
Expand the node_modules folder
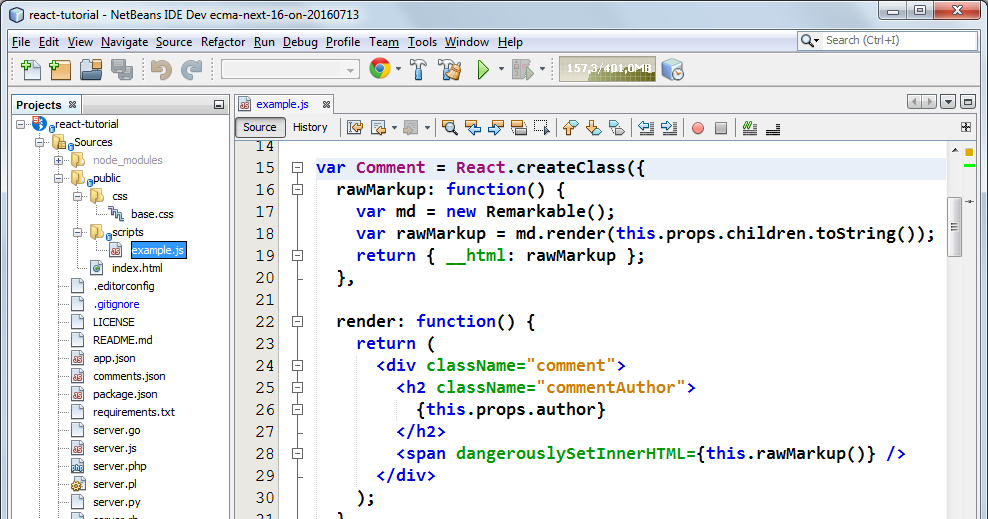58,160
